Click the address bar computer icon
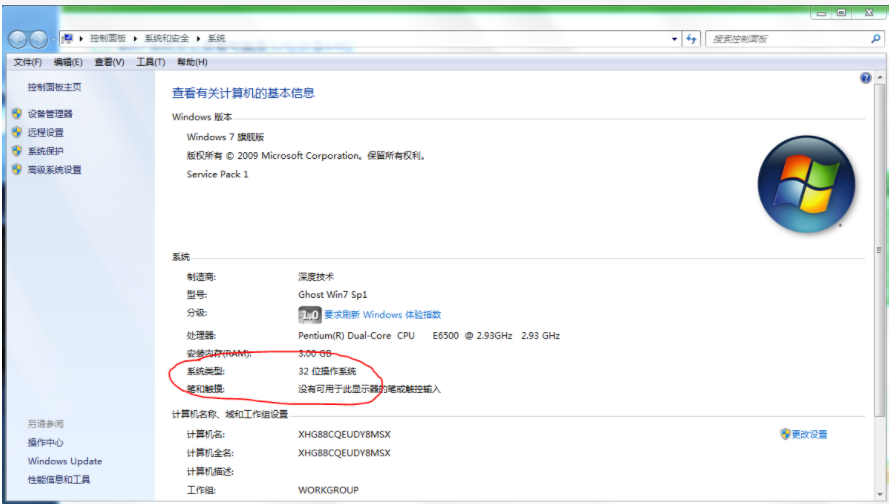The height and width of the screenshot is (504, 889). [x=68, y=39]
